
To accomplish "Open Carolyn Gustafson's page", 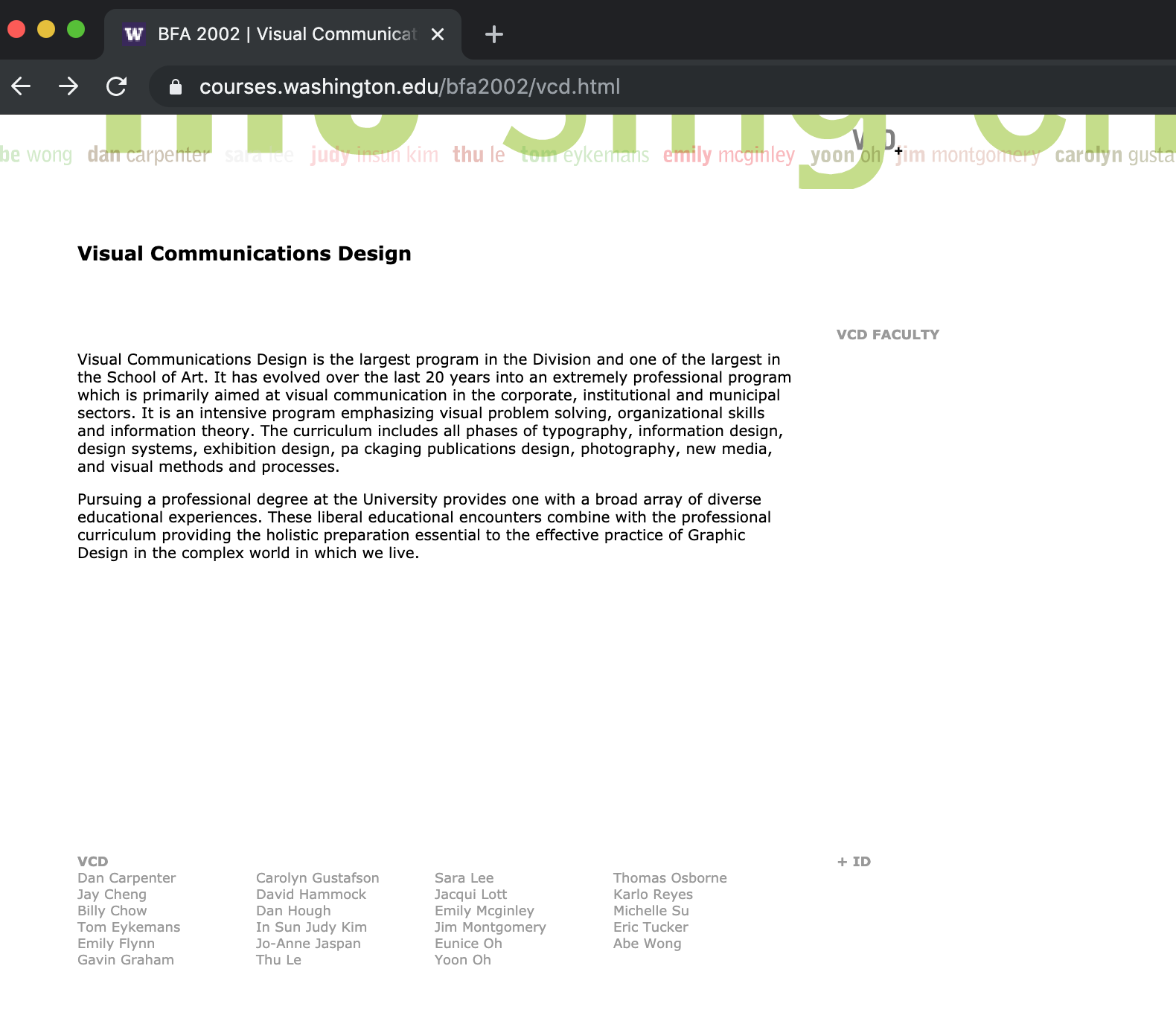I will [x=318, y=878].
